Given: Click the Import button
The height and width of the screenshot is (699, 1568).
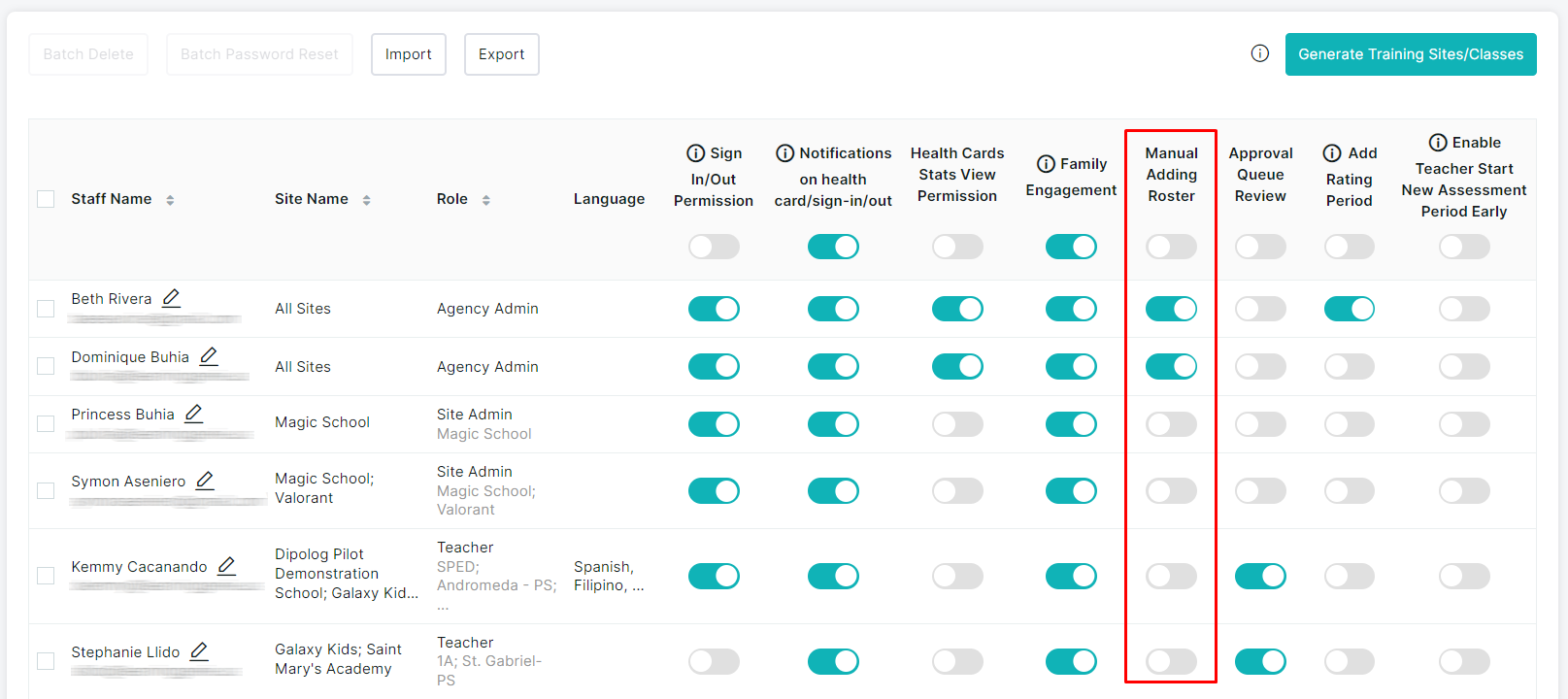Looking at the screenshot, I should (x=408, y=54).
